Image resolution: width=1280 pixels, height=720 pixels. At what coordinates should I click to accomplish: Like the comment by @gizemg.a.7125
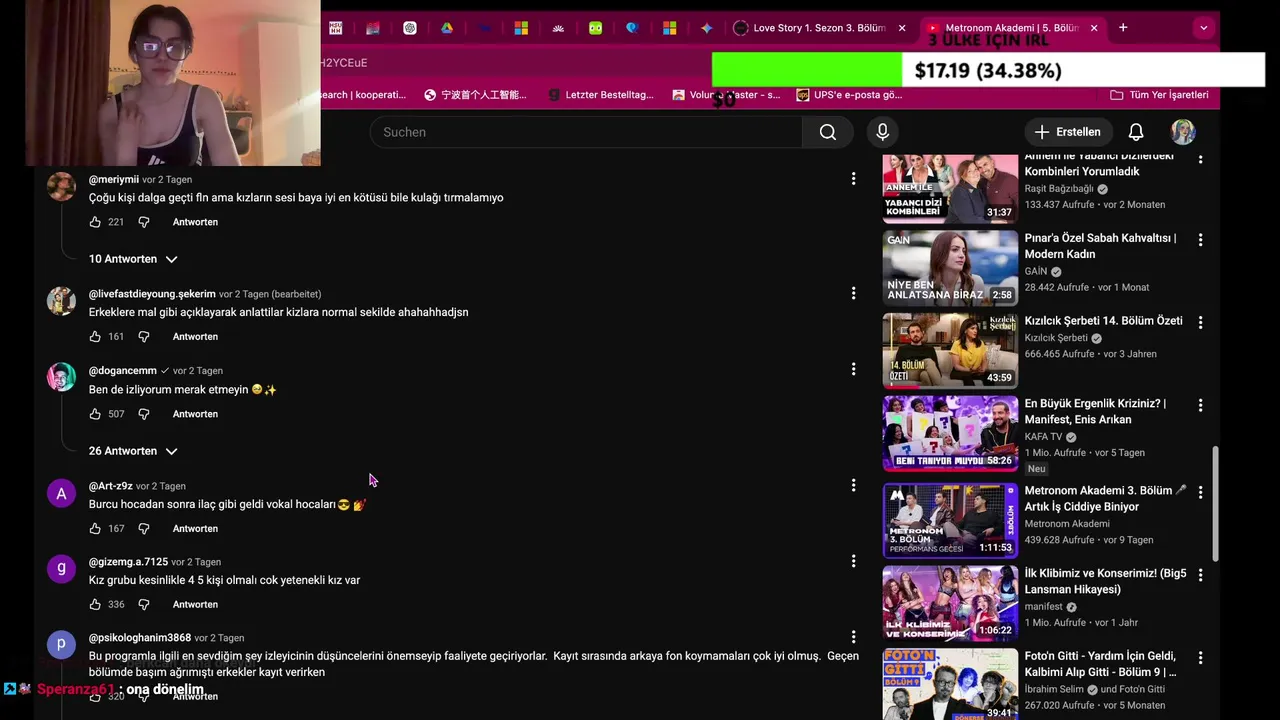(x=95, y=604)
